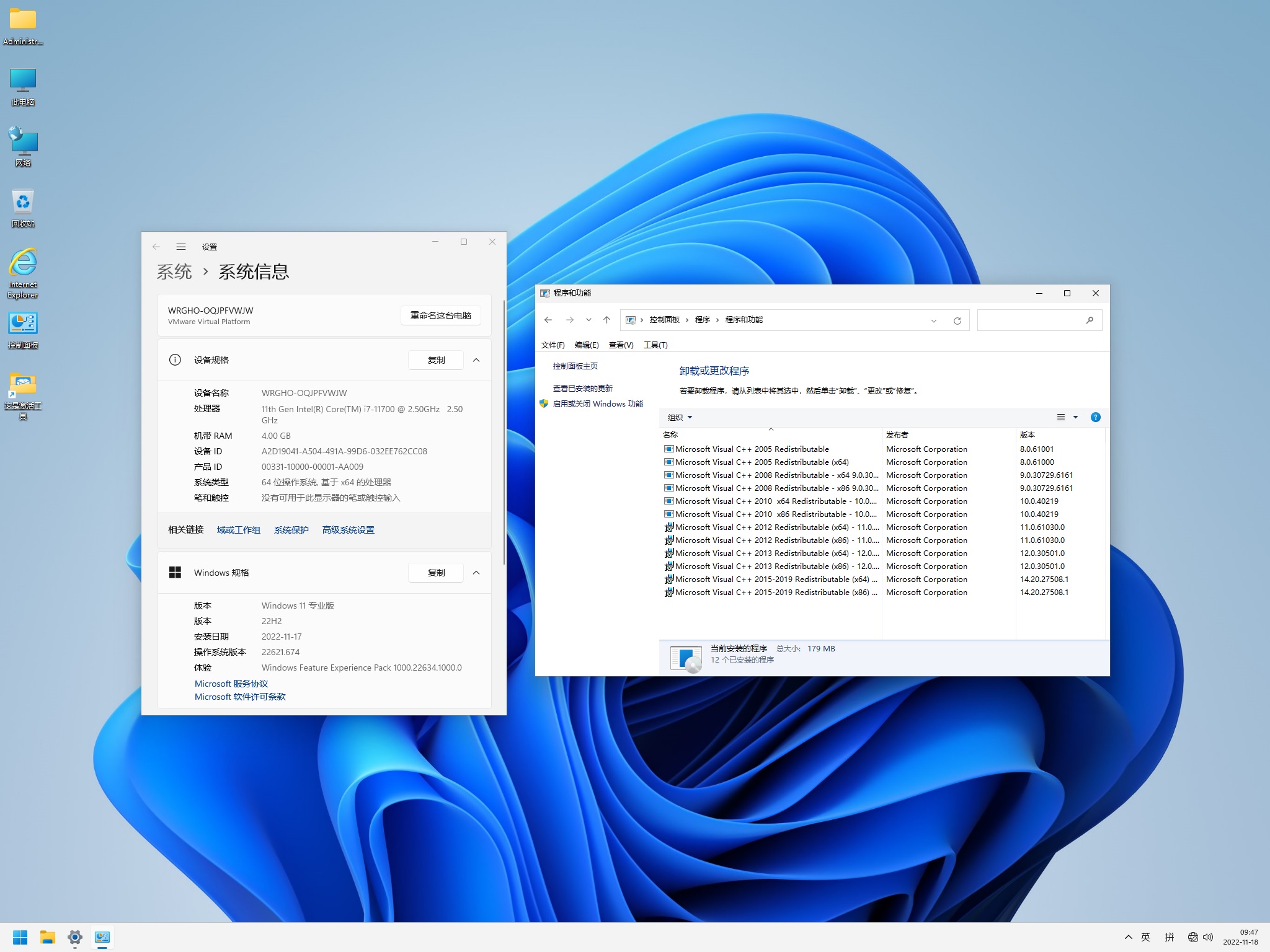The image size is (1270, 952).
Task: Click the Windows Start button in the taskbar
Action: [20, 937]
